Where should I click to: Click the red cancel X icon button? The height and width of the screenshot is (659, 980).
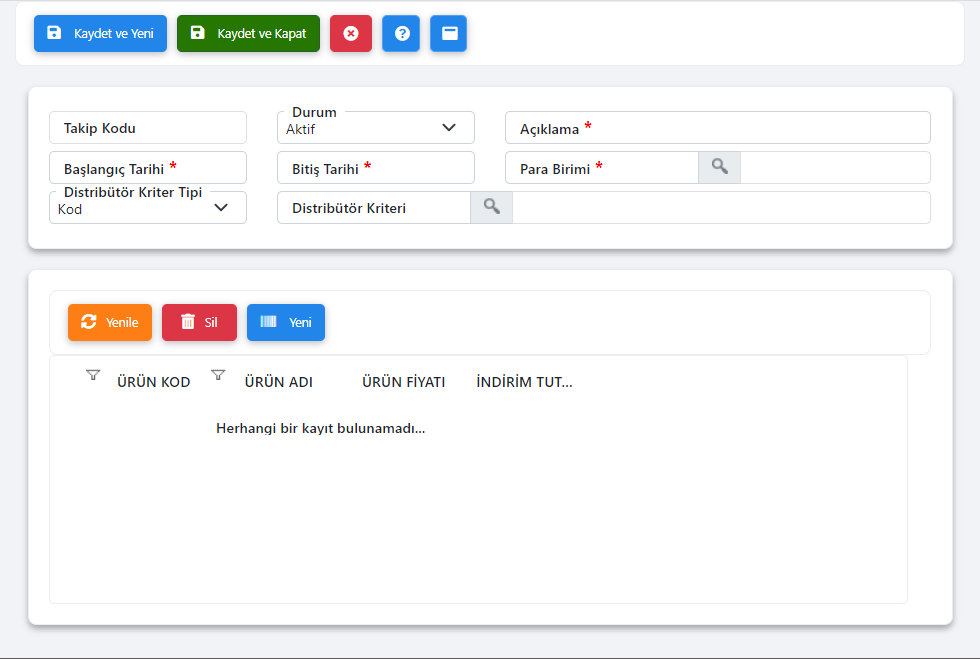pyautogui.click(x=350, y=33)
